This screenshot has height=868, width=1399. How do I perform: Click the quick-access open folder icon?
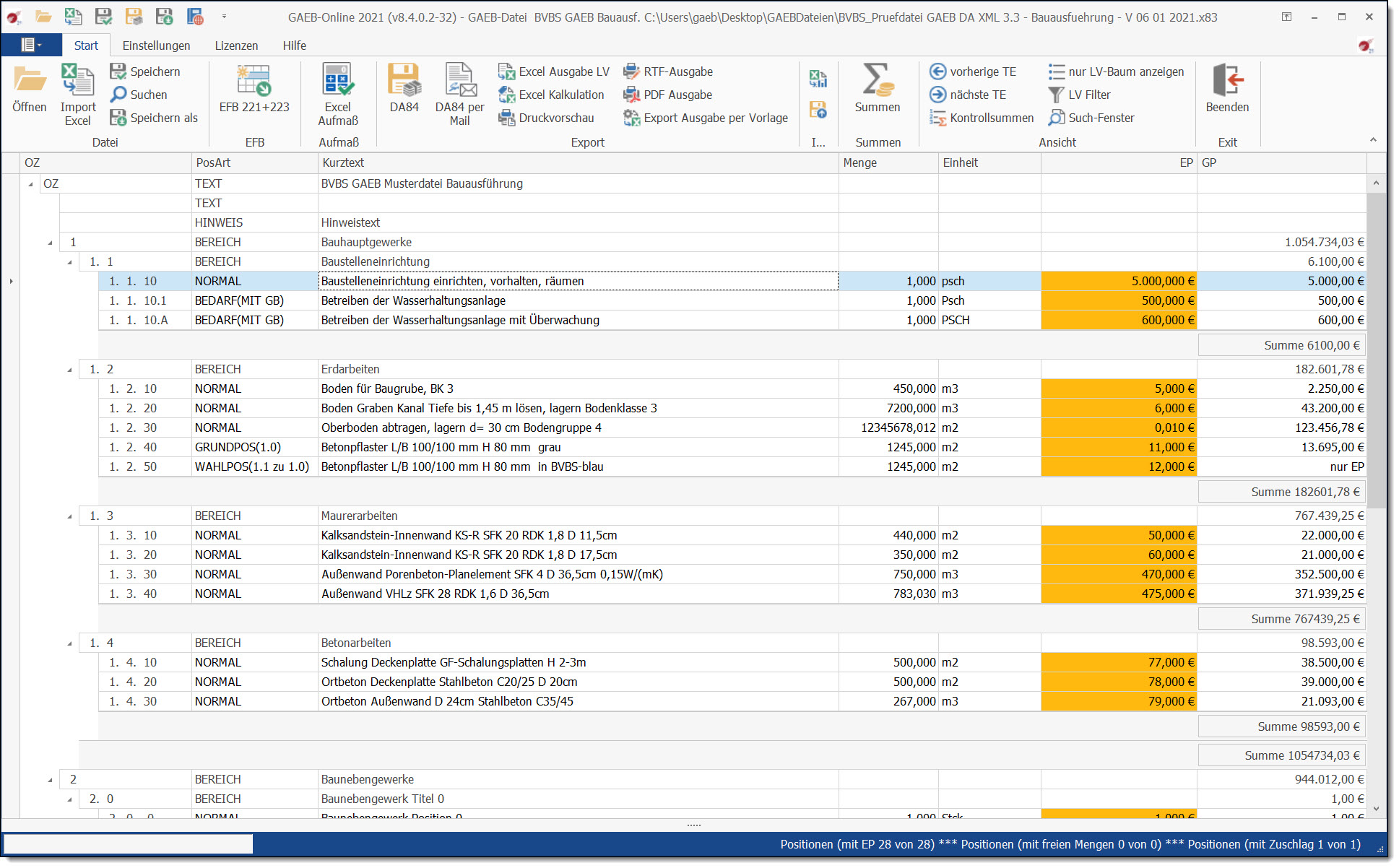coord(44,16)
